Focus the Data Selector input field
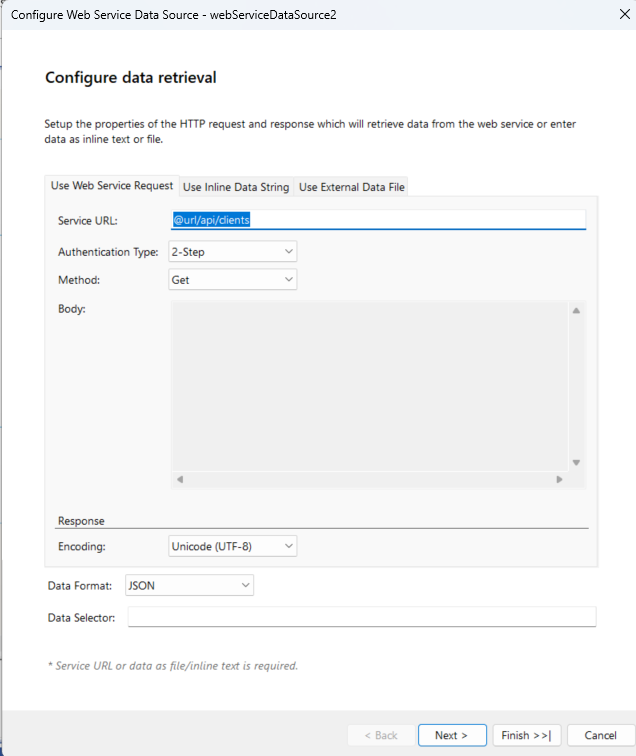The height and width of the screenshot is (756, 636). (x=362, y=617)
